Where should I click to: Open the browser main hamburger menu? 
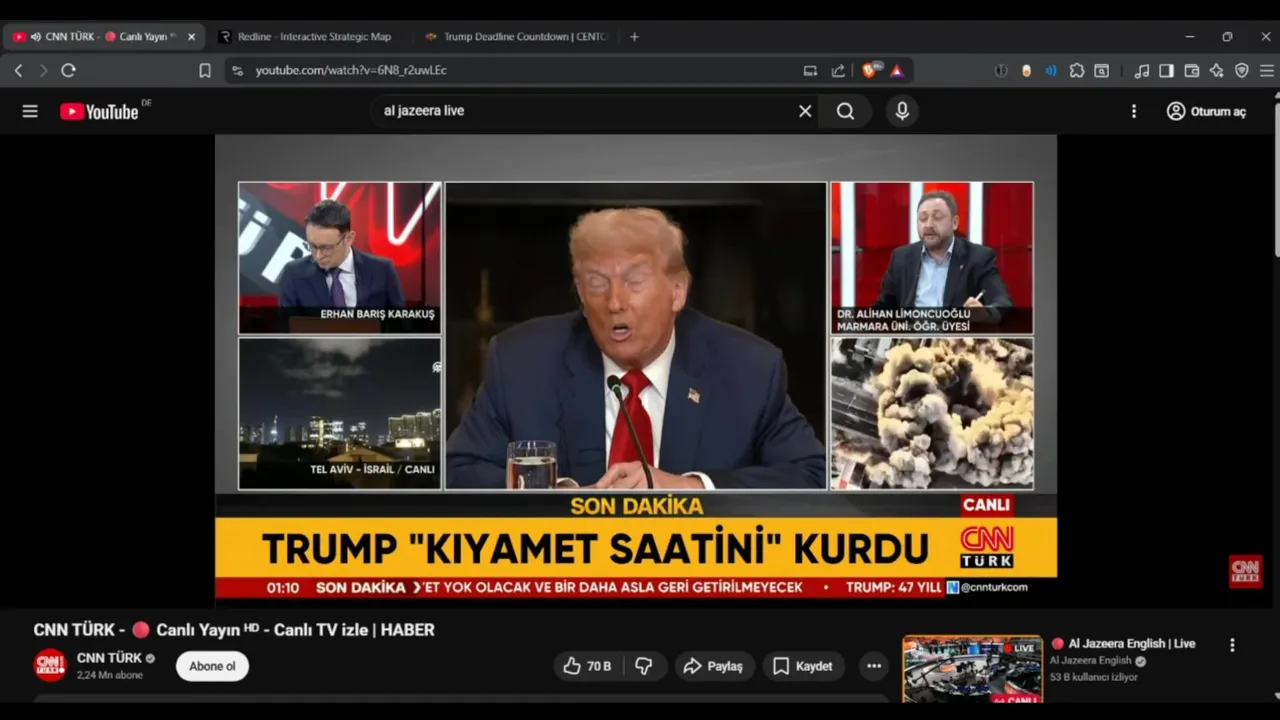click(1267, 70)
